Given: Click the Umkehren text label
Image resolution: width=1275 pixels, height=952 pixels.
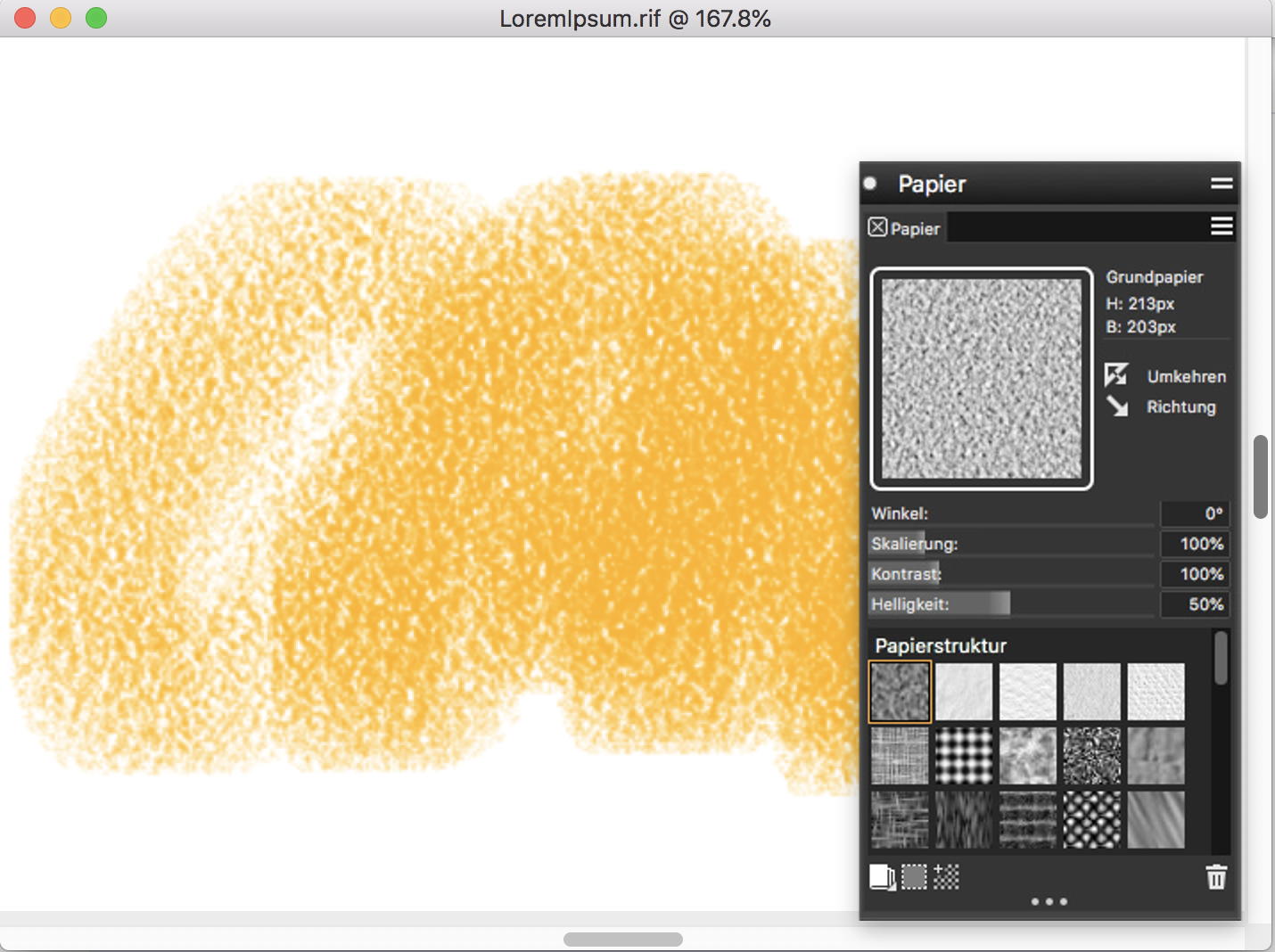Looking at the screenshot, I should (1186, 376).
